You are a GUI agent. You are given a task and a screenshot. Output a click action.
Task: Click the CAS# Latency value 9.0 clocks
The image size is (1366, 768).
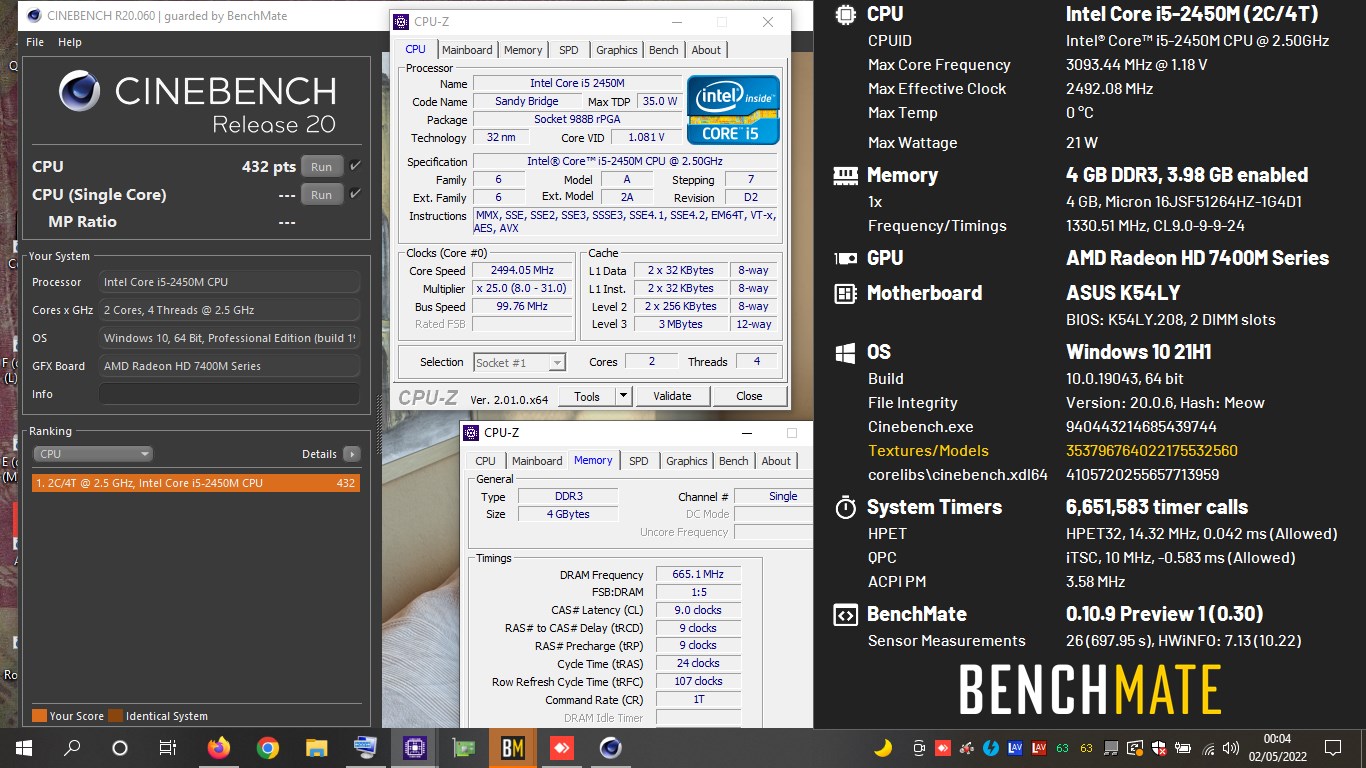click(699, 610)
